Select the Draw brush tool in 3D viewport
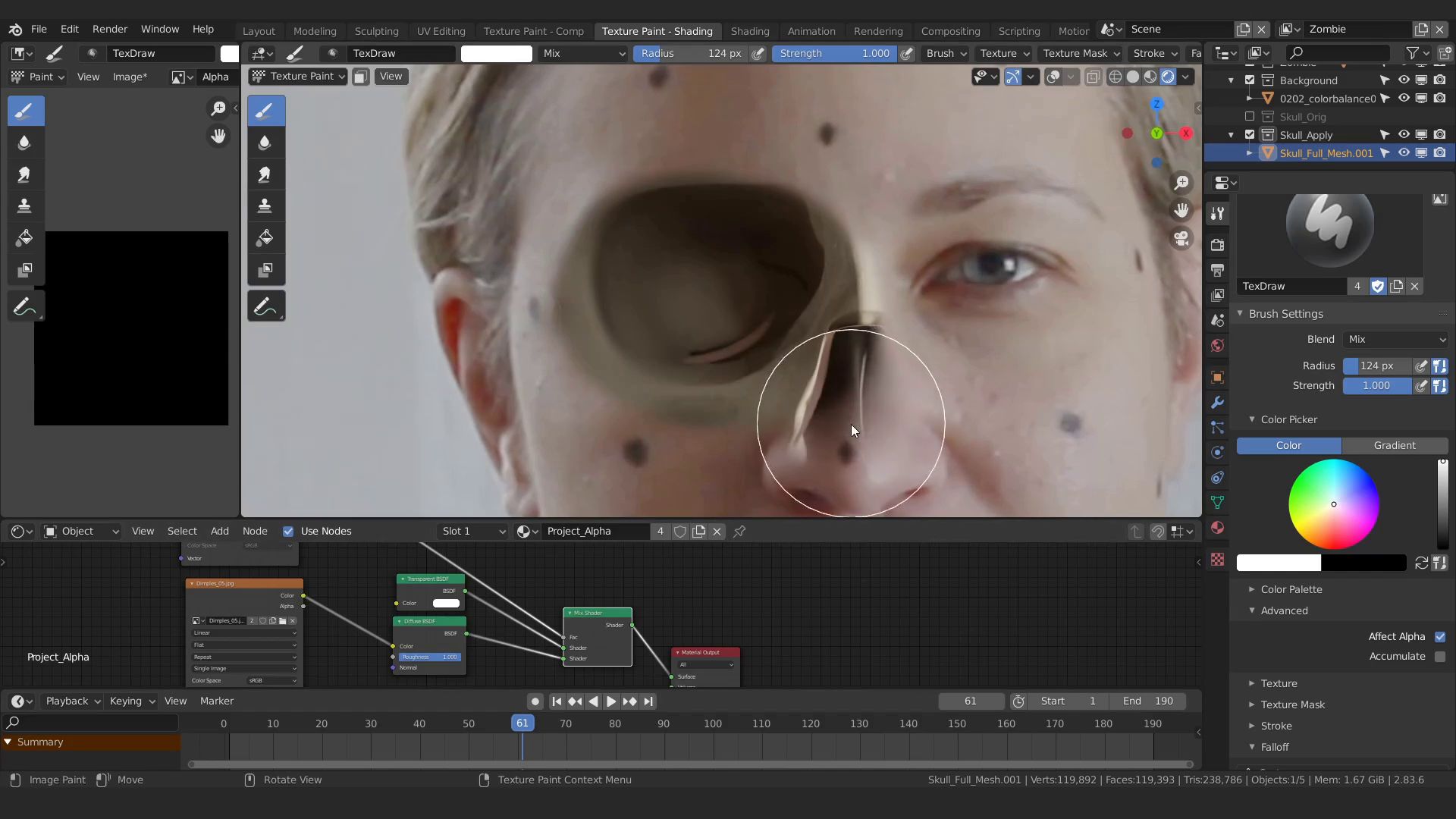This screenshot has height=819, width=1456. click(265, 111)
